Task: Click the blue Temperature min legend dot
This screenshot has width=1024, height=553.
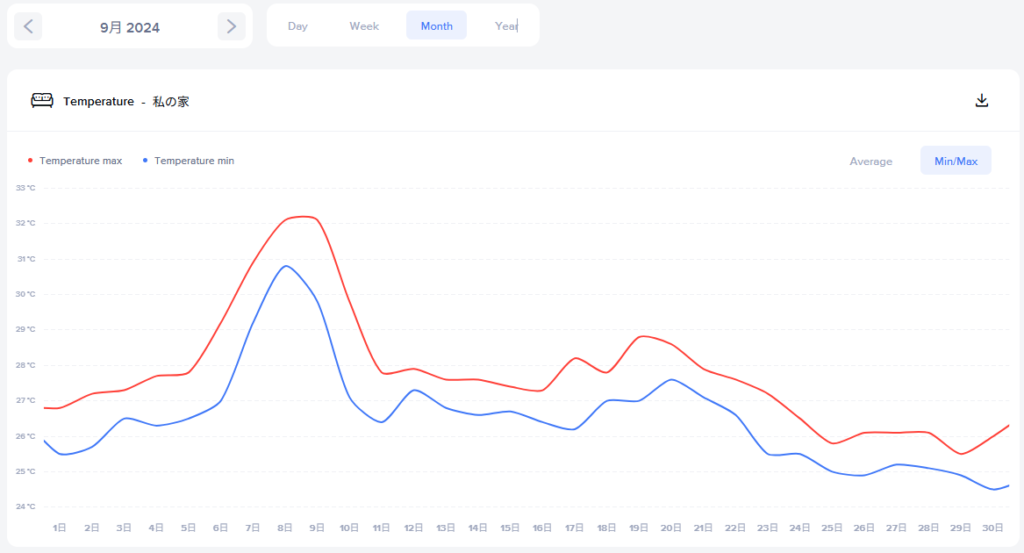Action: 145,161
